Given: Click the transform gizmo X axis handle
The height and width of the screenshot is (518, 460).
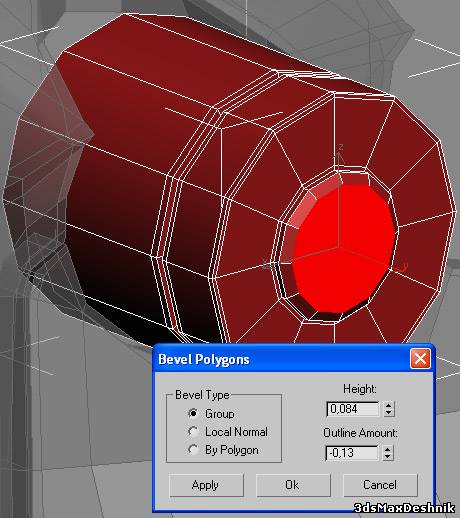Looking at the screenshot, I should click(x=268, y=265).
